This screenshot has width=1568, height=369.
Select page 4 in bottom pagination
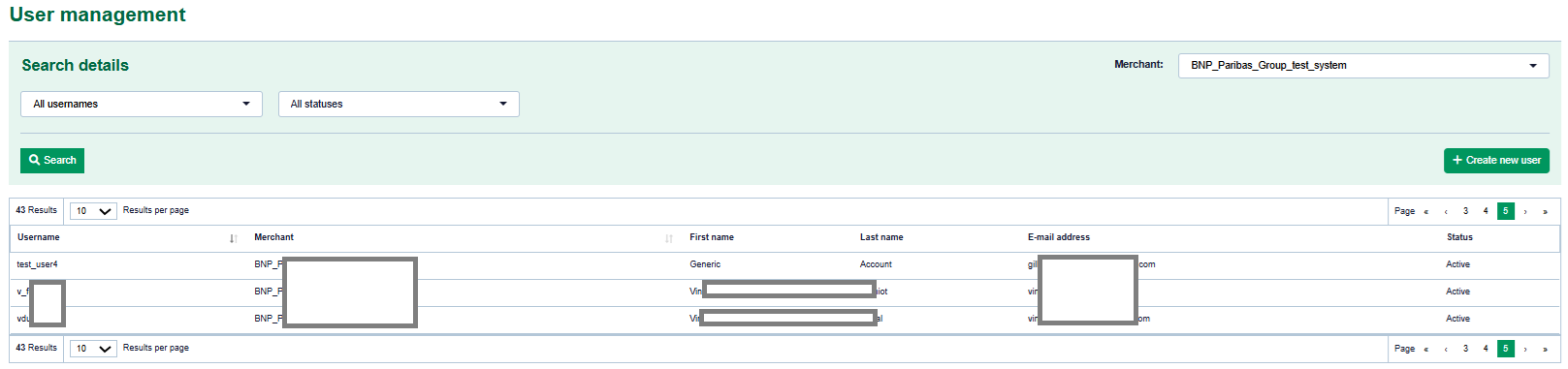pos(1486,349)
